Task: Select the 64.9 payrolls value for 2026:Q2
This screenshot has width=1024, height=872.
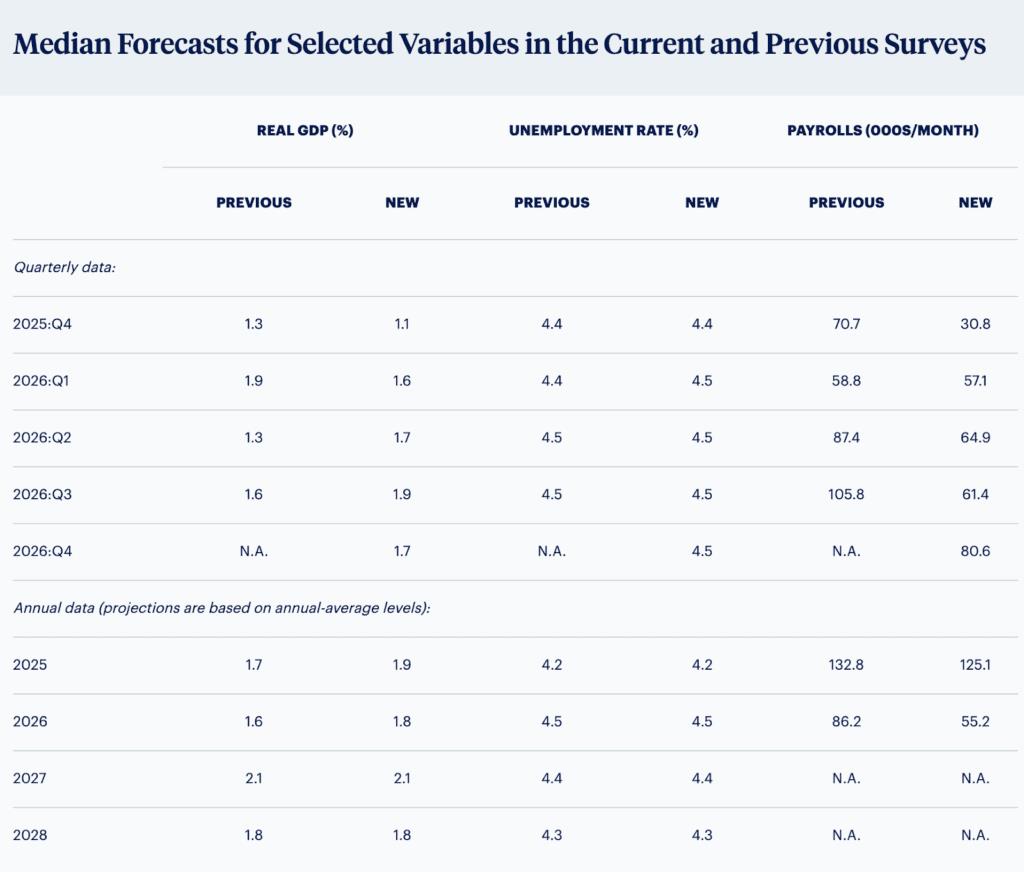Action: [x=974, y=438]
